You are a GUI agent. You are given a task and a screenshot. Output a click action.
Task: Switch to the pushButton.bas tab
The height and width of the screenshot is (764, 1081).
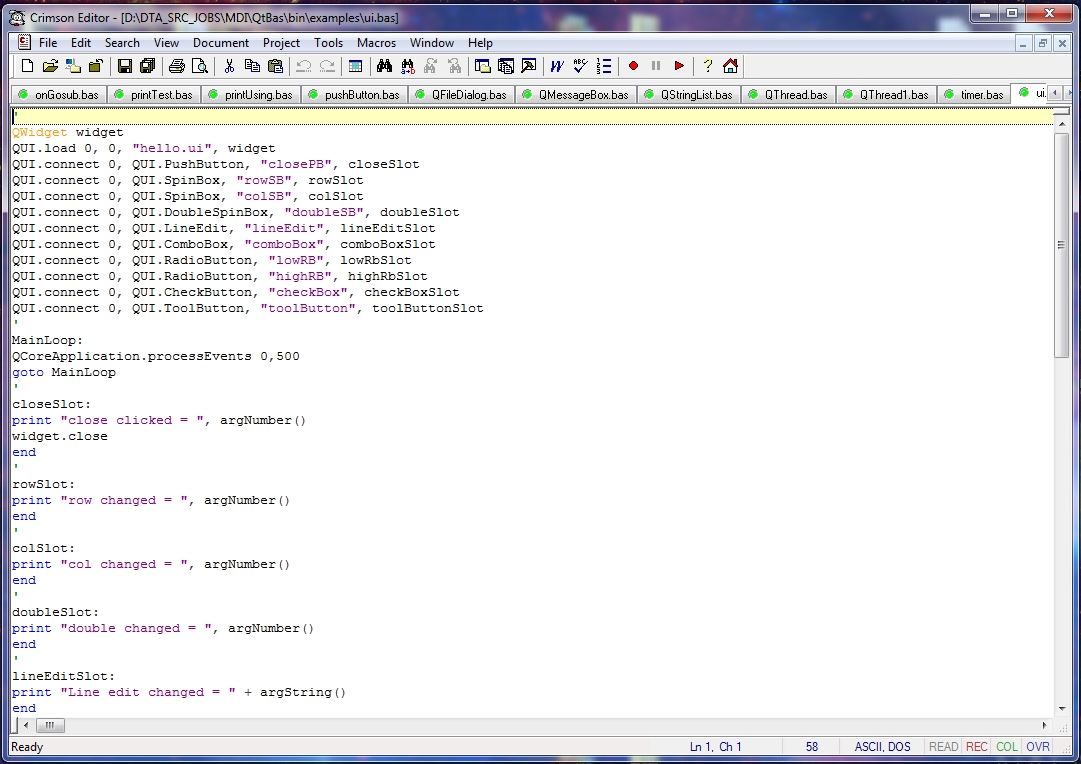[354, 94]
